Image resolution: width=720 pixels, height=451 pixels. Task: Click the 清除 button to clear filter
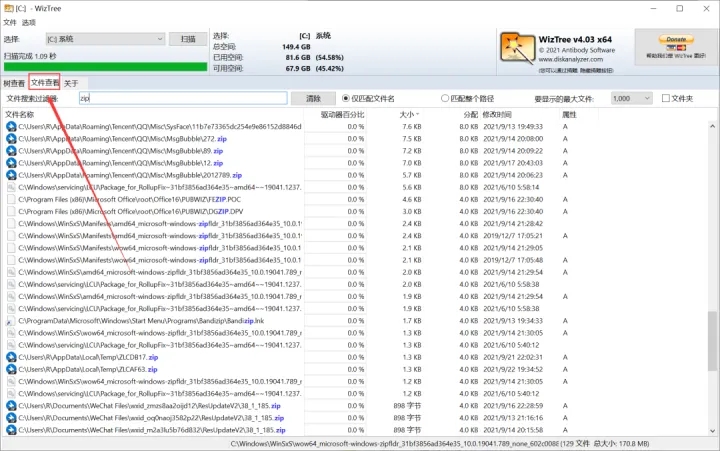[313, 98]
